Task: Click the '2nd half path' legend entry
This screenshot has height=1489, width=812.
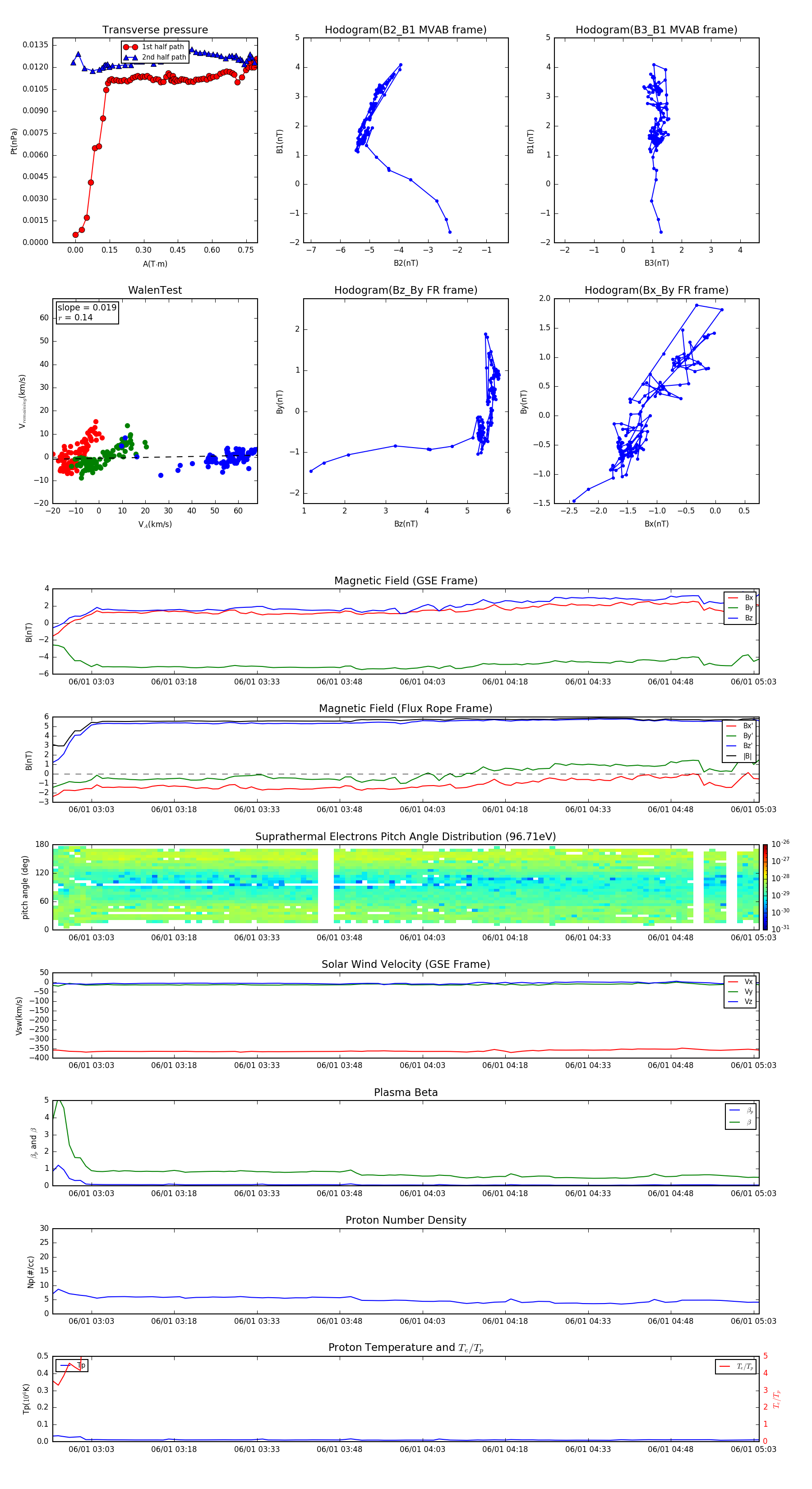Action: (x=155, y=57)
